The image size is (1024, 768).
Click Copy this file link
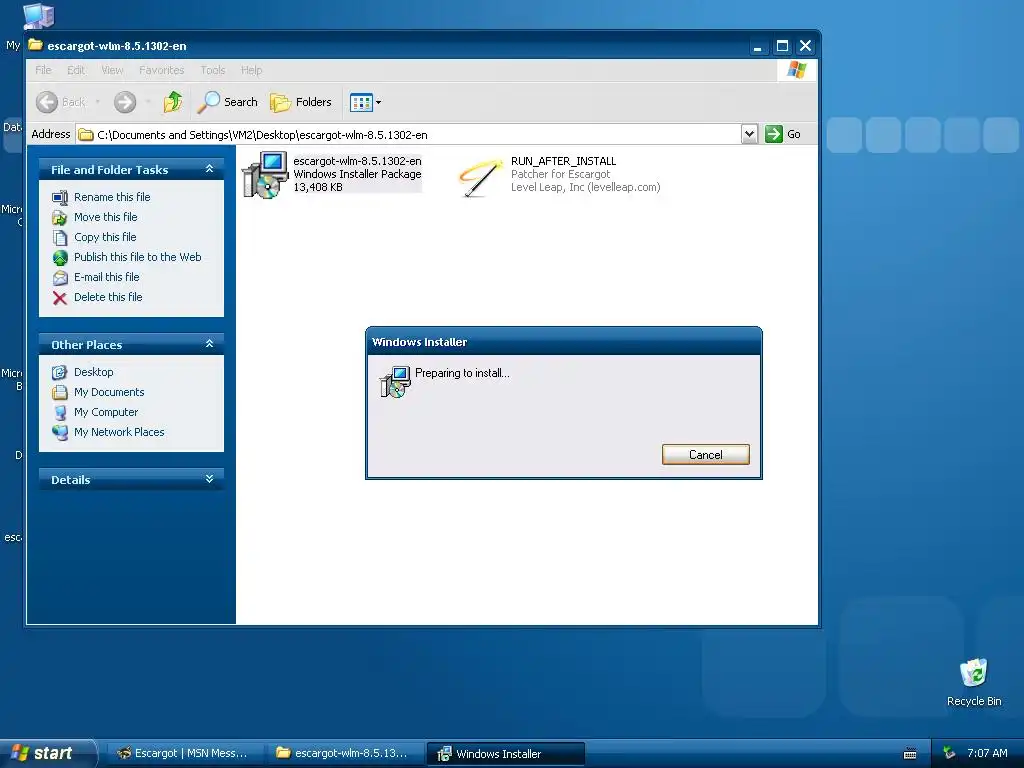pos(104,237)
